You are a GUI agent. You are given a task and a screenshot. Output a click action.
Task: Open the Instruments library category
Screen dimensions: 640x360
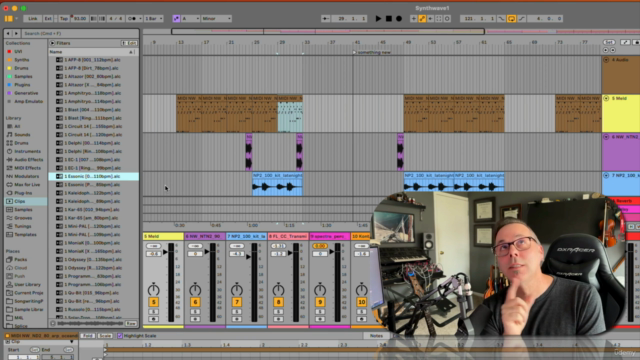[x=27, y=151]
